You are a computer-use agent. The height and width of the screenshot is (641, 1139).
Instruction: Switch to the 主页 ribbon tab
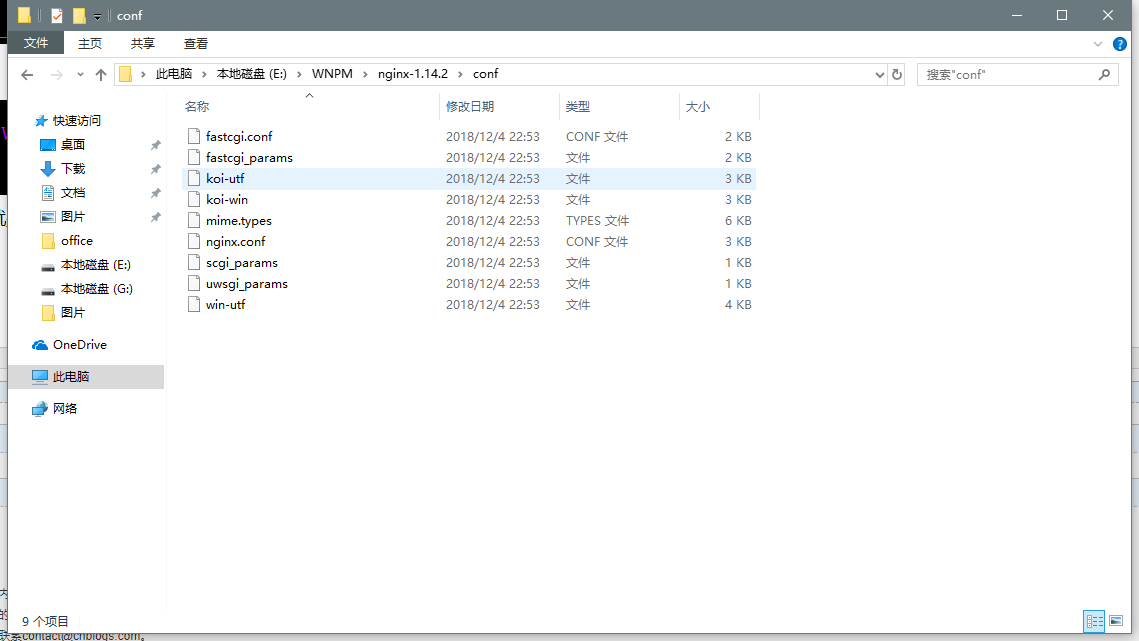coord(89,44)
